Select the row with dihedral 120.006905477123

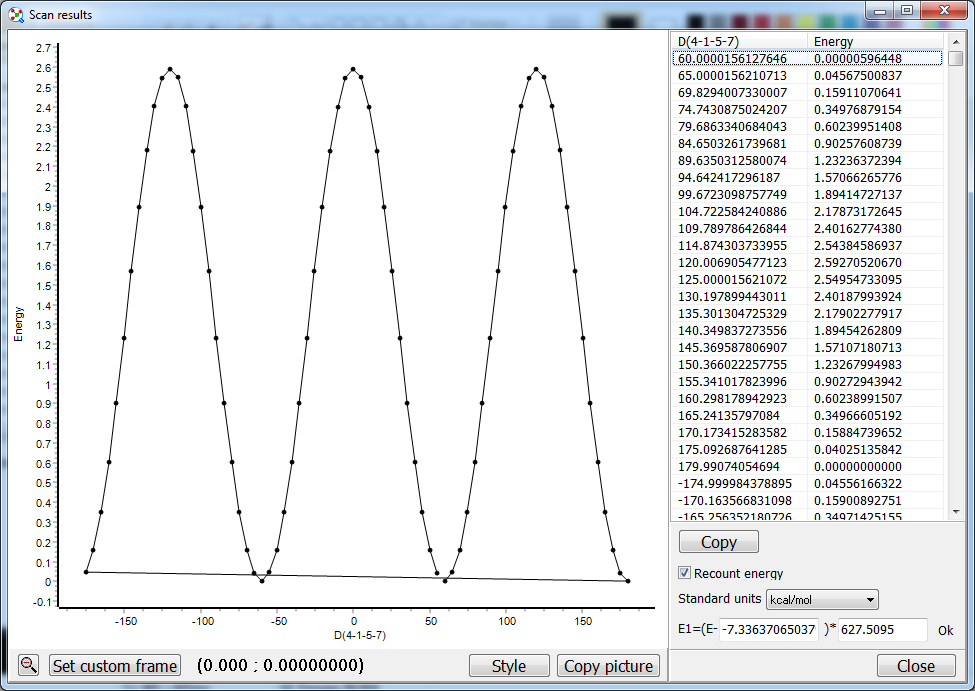[x=740, y=262]
